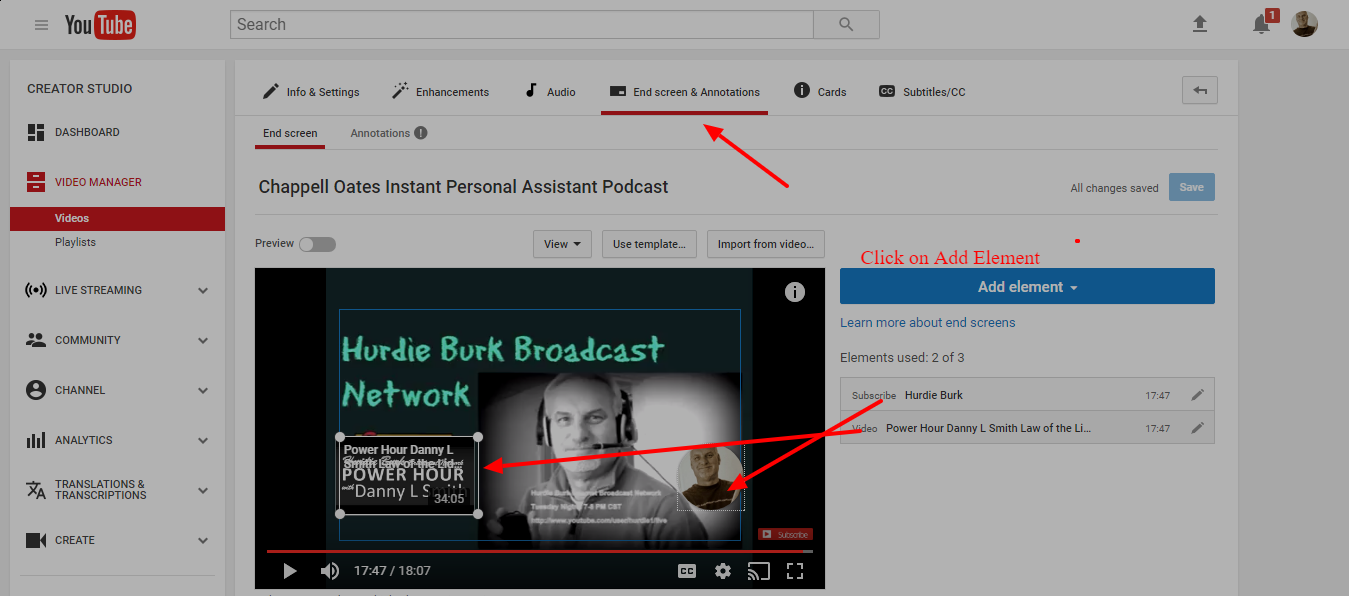
Task: Click in the Search input field
Action: [521, 25]
